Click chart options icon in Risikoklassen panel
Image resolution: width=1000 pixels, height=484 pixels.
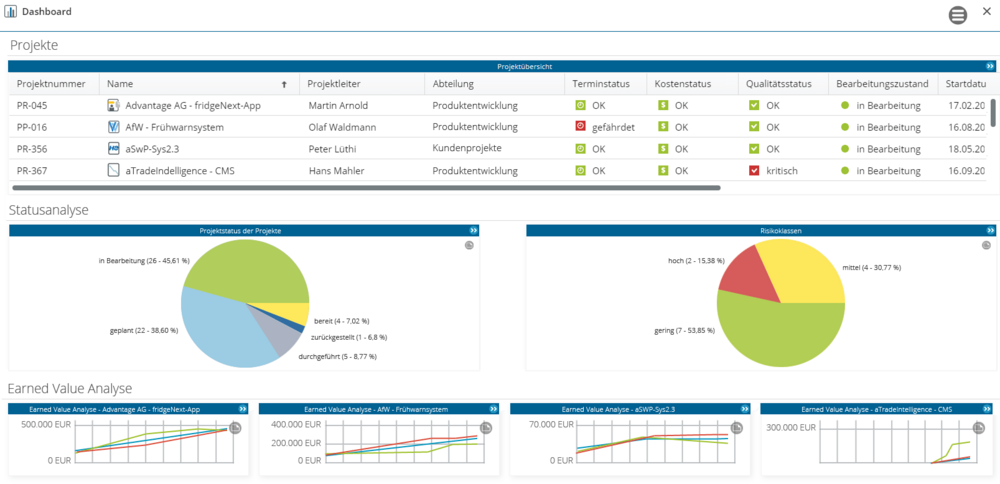tap(986, 245)
